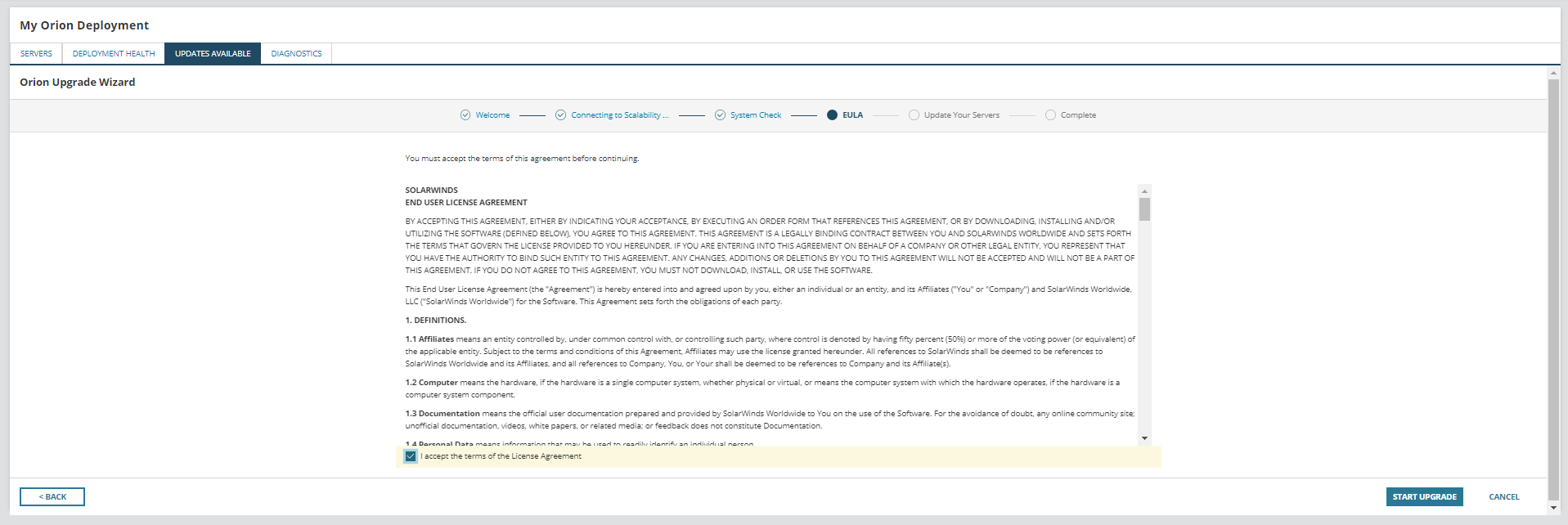Screen dimensions: 1568x525
Task: Select the Complete step label
Action: point(1078,115)
